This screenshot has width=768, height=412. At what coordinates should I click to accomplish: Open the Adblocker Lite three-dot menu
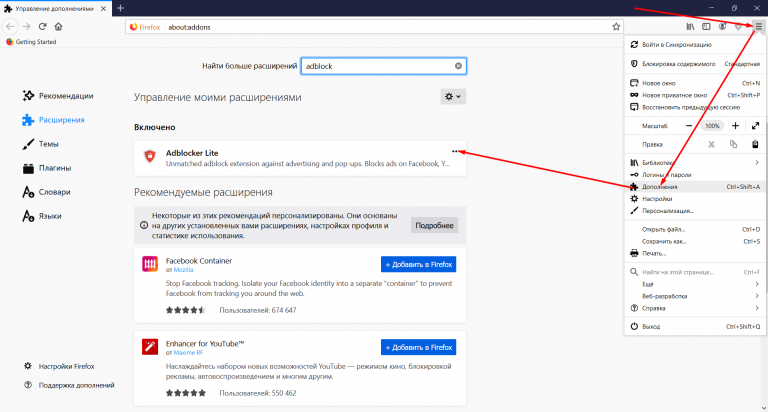[x=456, y=151]
